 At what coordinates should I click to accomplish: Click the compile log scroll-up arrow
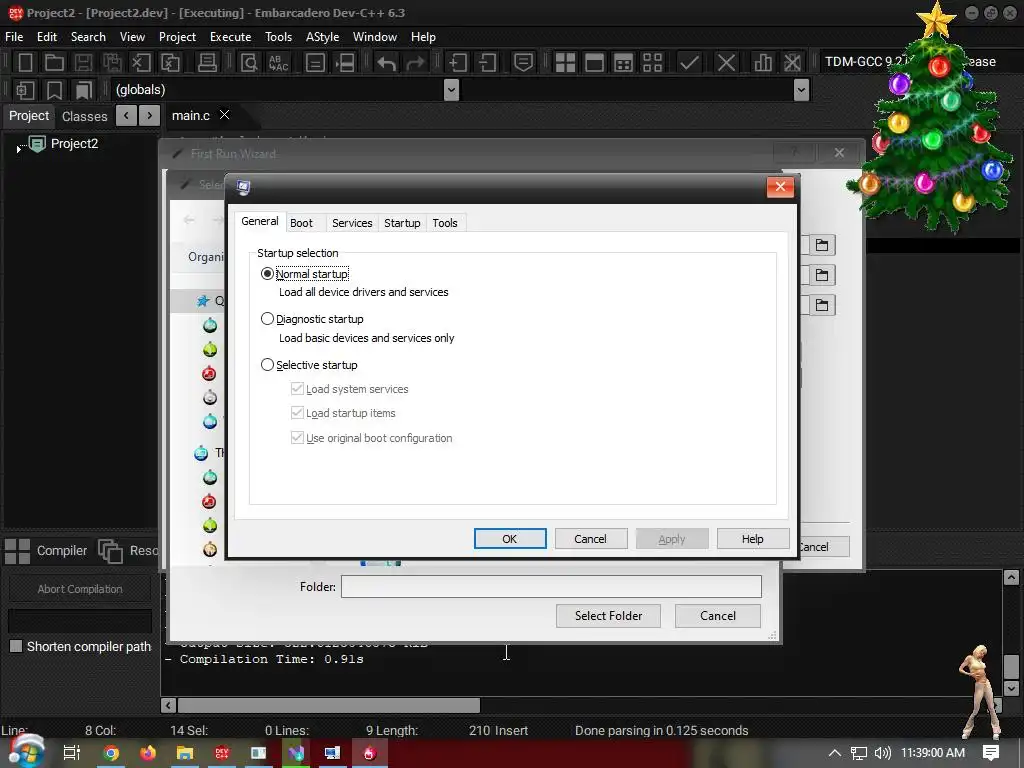[x=1011, y=577]
